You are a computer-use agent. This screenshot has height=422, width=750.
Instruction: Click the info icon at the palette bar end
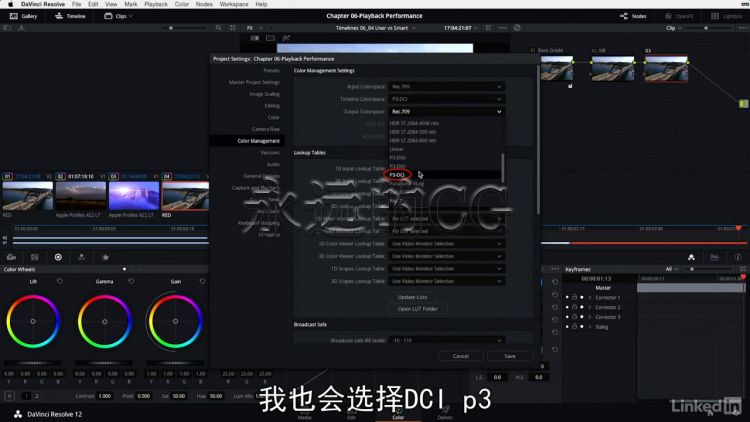coord(738,257)
